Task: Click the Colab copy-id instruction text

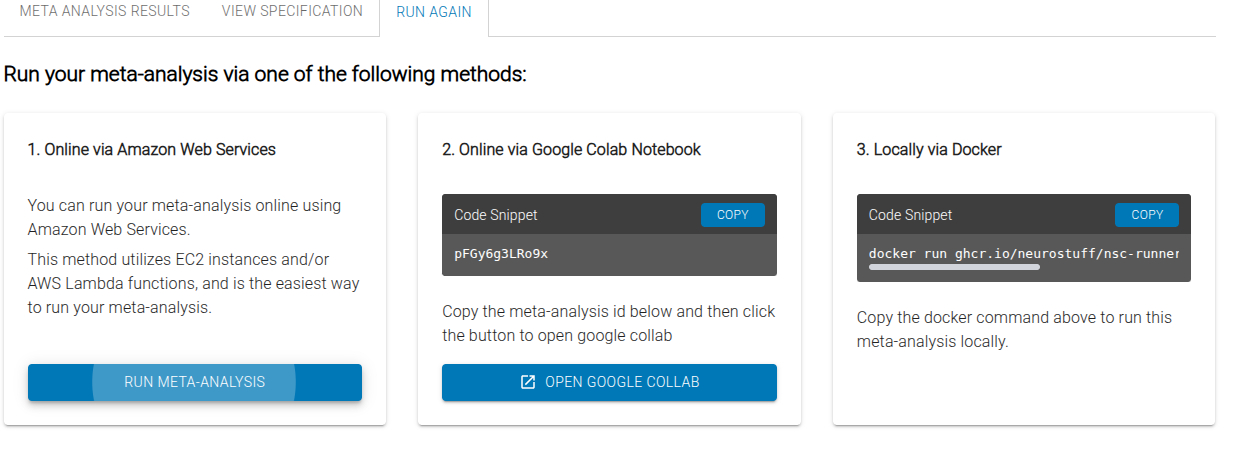Action: point(608,324)
